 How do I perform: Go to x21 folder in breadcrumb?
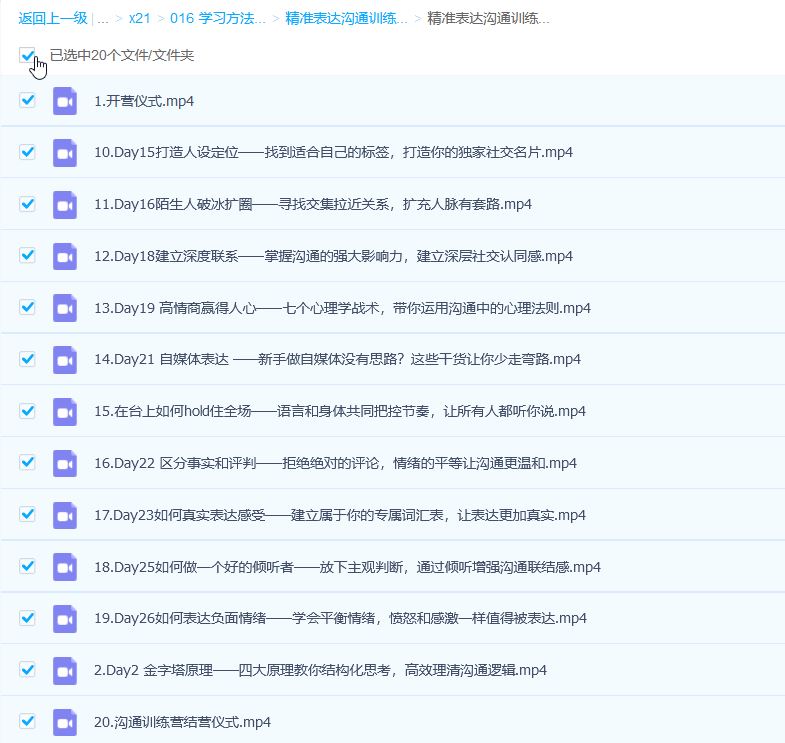tap(140, 18)
